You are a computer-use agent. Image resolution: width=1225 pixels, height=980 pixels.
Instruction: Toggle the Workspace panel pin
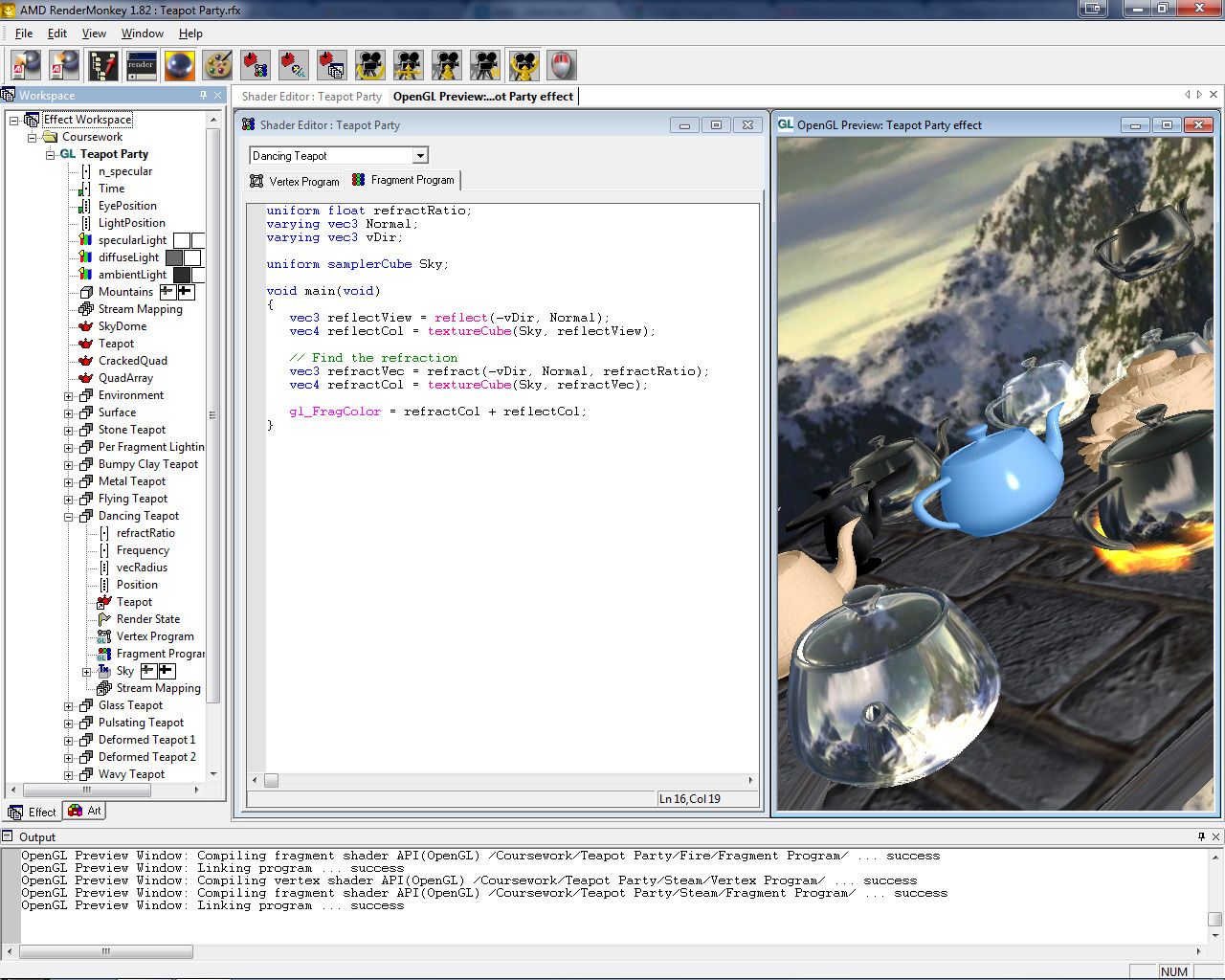click(x=203, y=95)
